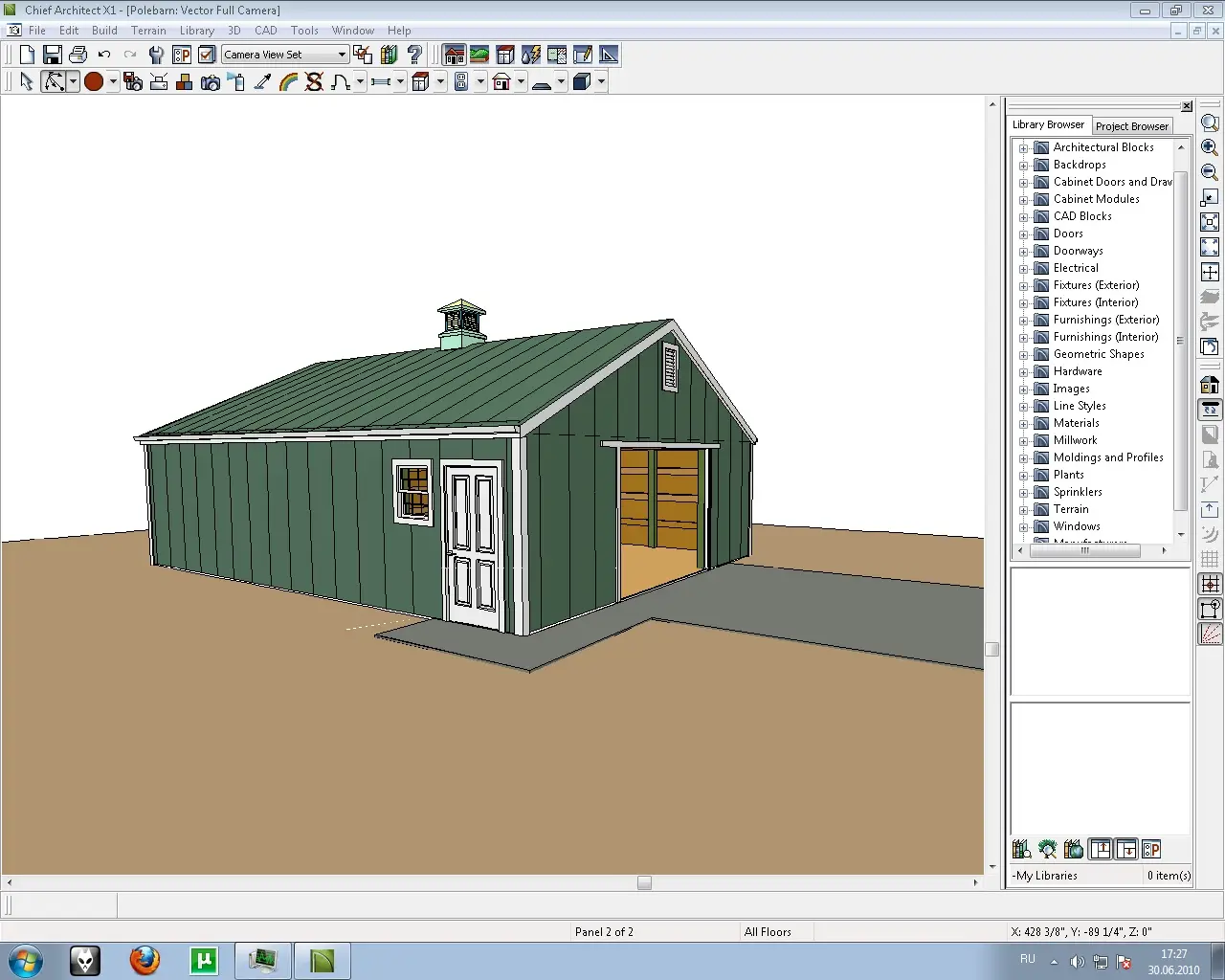Viewport: 1225px width, 980px height.
Task: Click the Print icon in toolbar
Action: [x=78, y=55]
